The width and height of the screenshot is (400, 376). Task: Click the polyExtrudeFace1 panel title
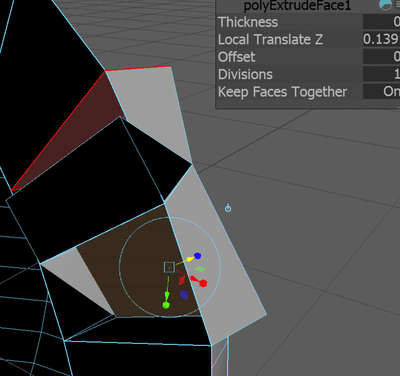[x=297, y=6]
